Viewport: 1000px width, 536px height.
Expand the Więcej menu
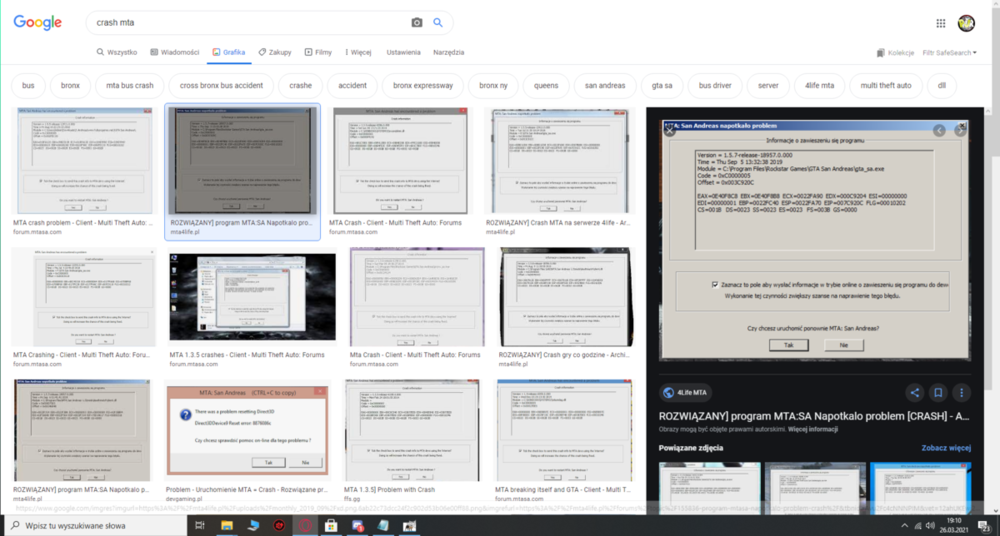(358, 52)
